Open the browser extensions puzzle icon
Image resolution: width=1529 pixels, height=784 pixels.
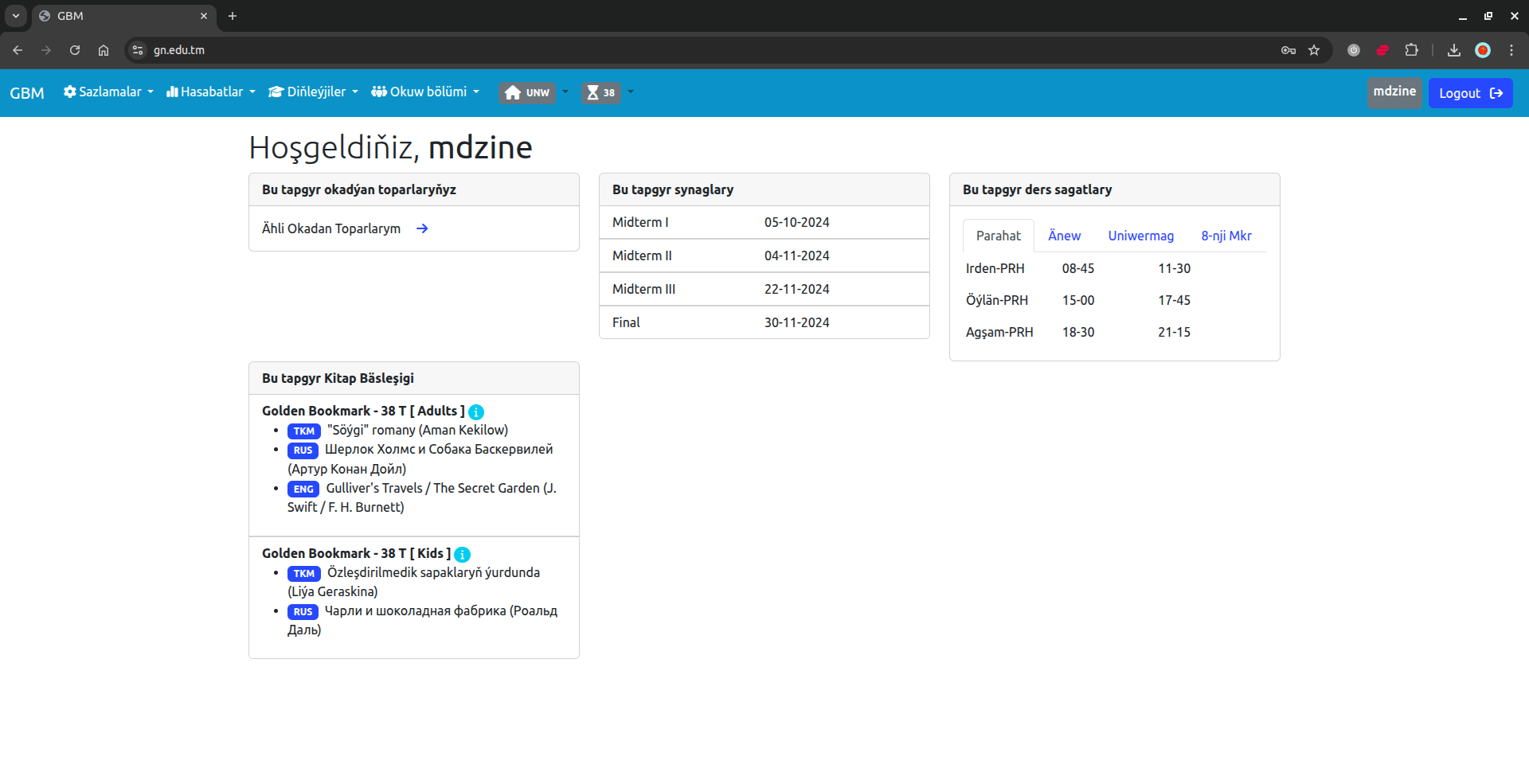[1411, 50]
